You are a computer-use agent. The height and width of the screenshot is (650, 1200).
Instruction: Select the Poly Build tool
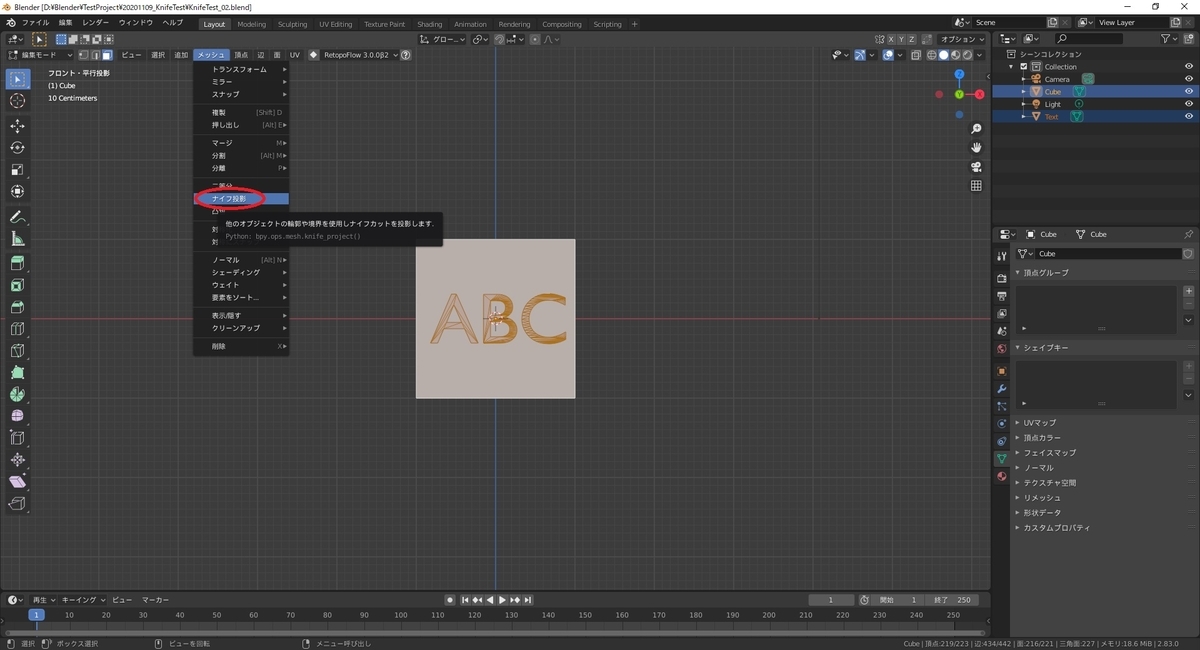click(17, 373)
